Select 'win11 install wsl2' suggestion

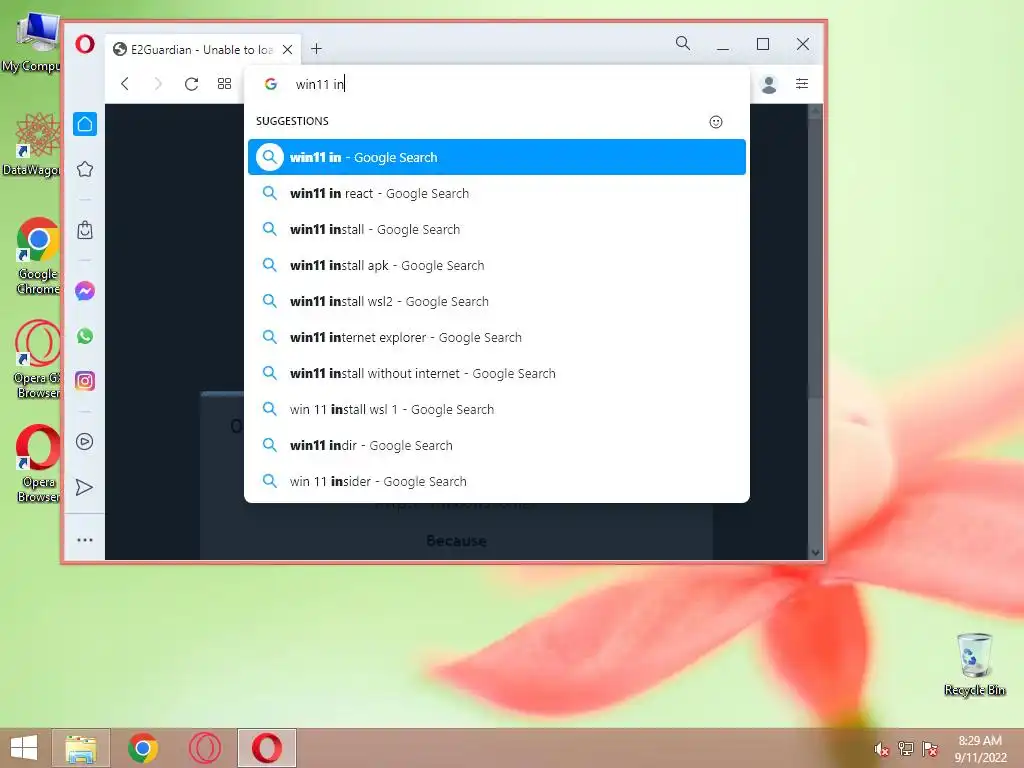click(x=496, y=301)
